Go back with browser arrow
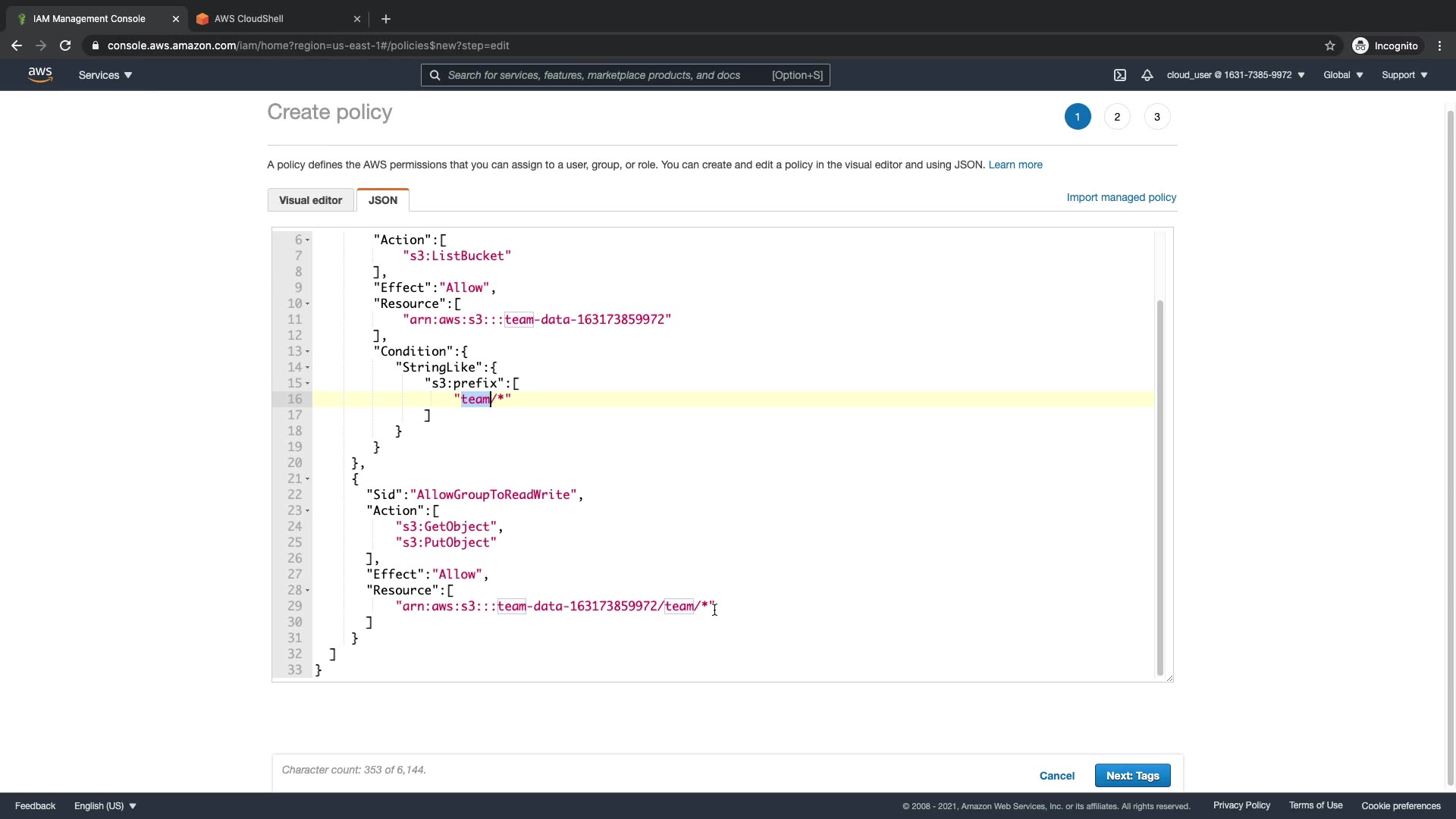The height and width of the screenshot is (819, 1456). pos(17,45)
